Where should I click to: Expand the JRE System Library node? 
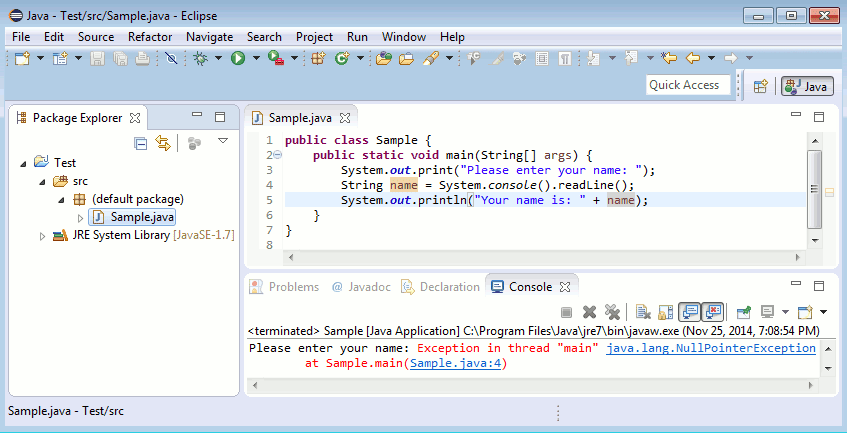43,236
